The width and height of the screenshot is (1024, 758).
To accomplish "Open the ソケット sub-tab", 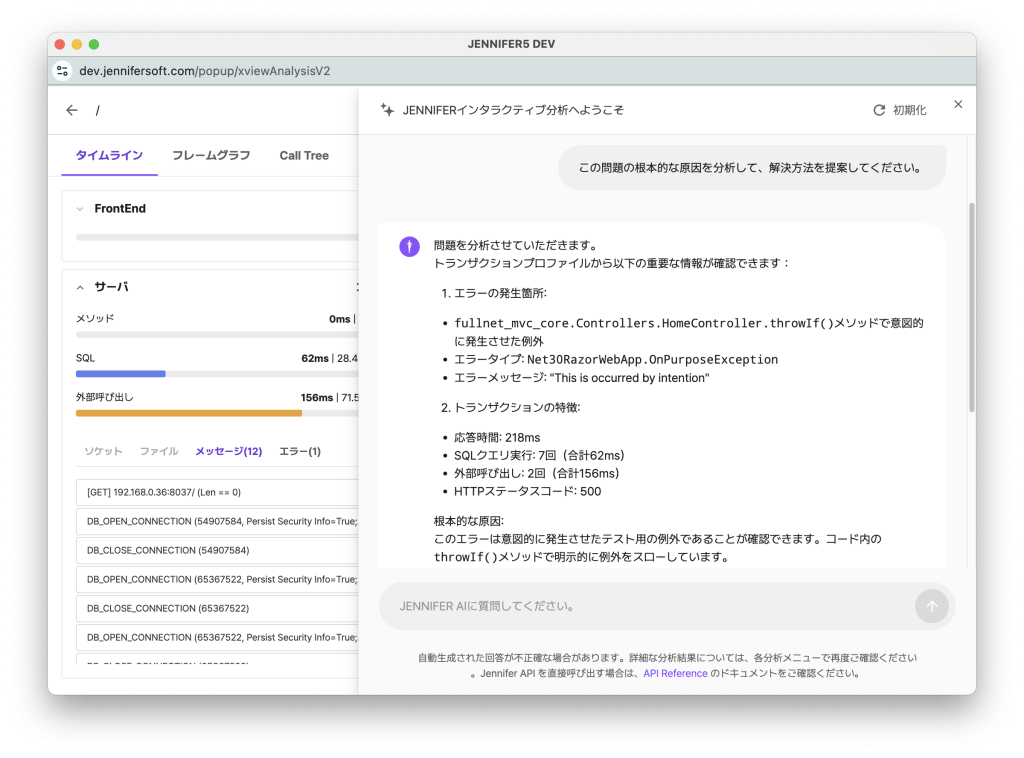I will (103, 451).
